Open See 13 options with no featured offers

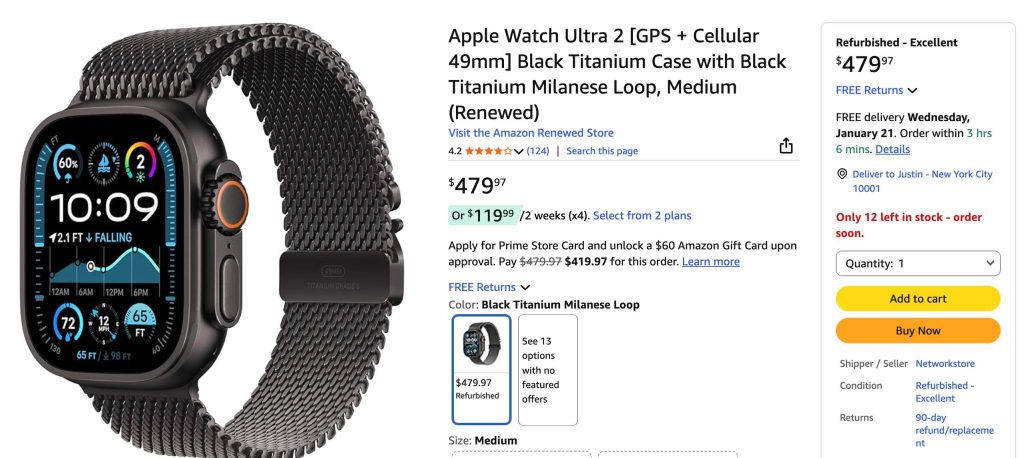(547, 369)
